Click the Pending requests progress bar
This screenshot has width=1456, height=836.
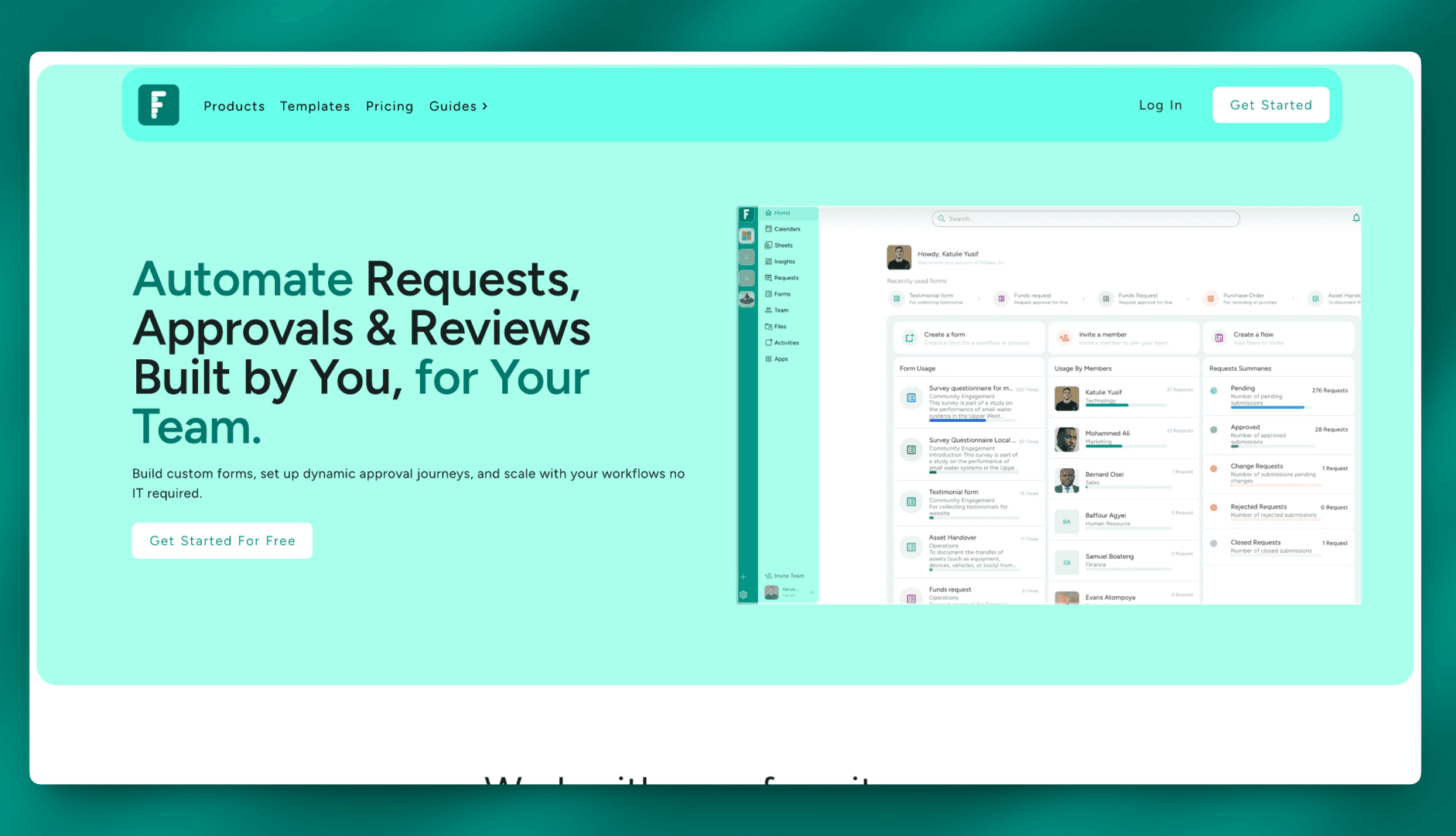tap(1267, 407)
